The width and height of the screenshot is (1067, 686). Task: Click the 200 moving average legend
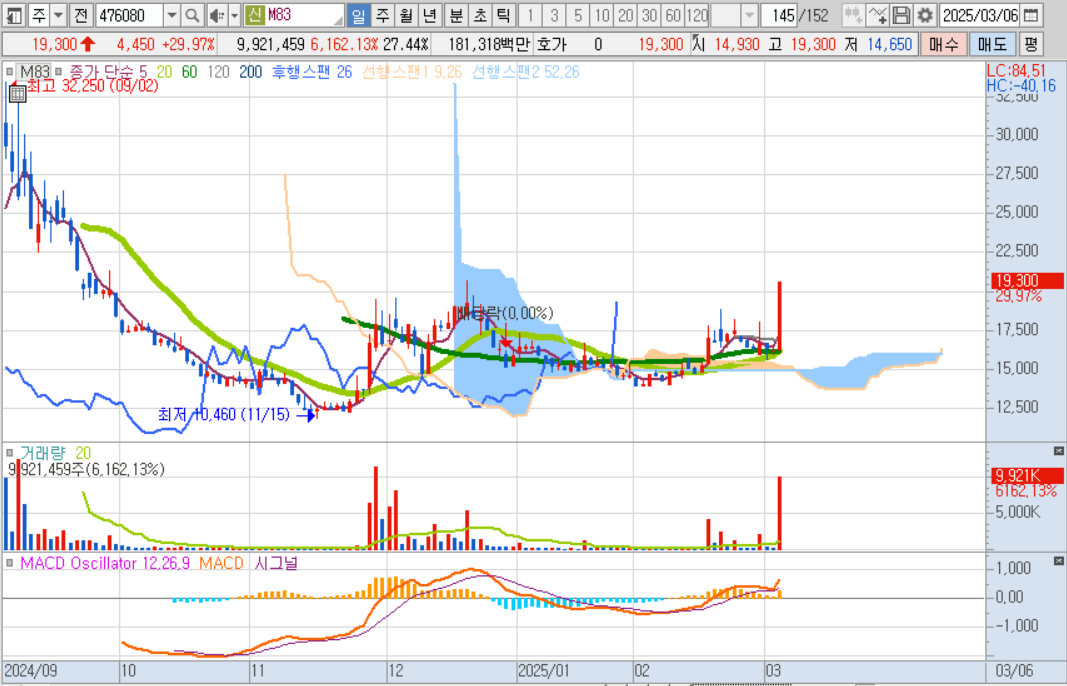[x=250, y=71]
